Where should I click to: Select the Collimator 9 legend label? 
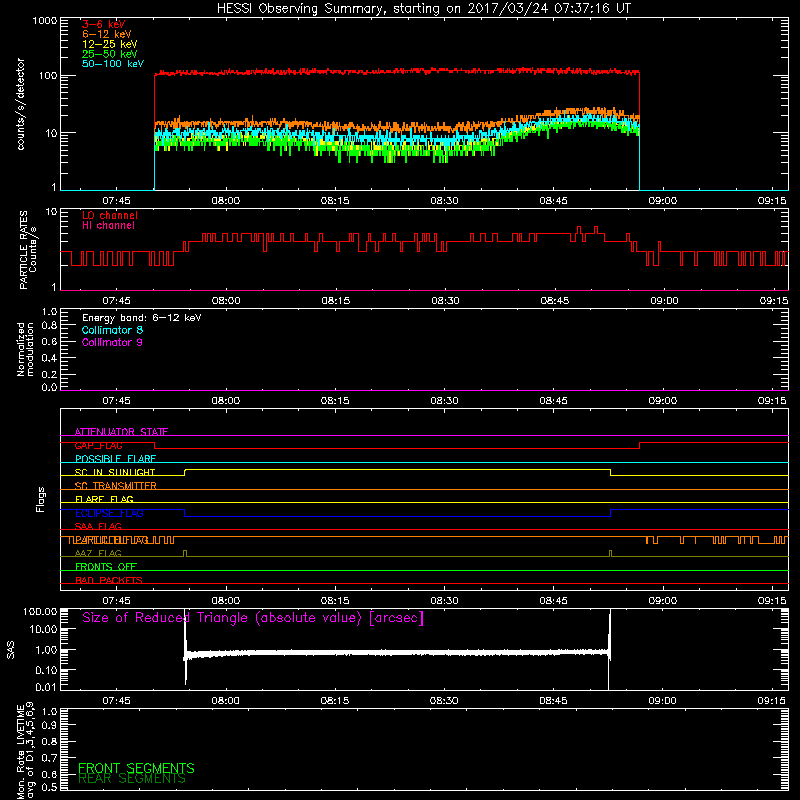112,342
